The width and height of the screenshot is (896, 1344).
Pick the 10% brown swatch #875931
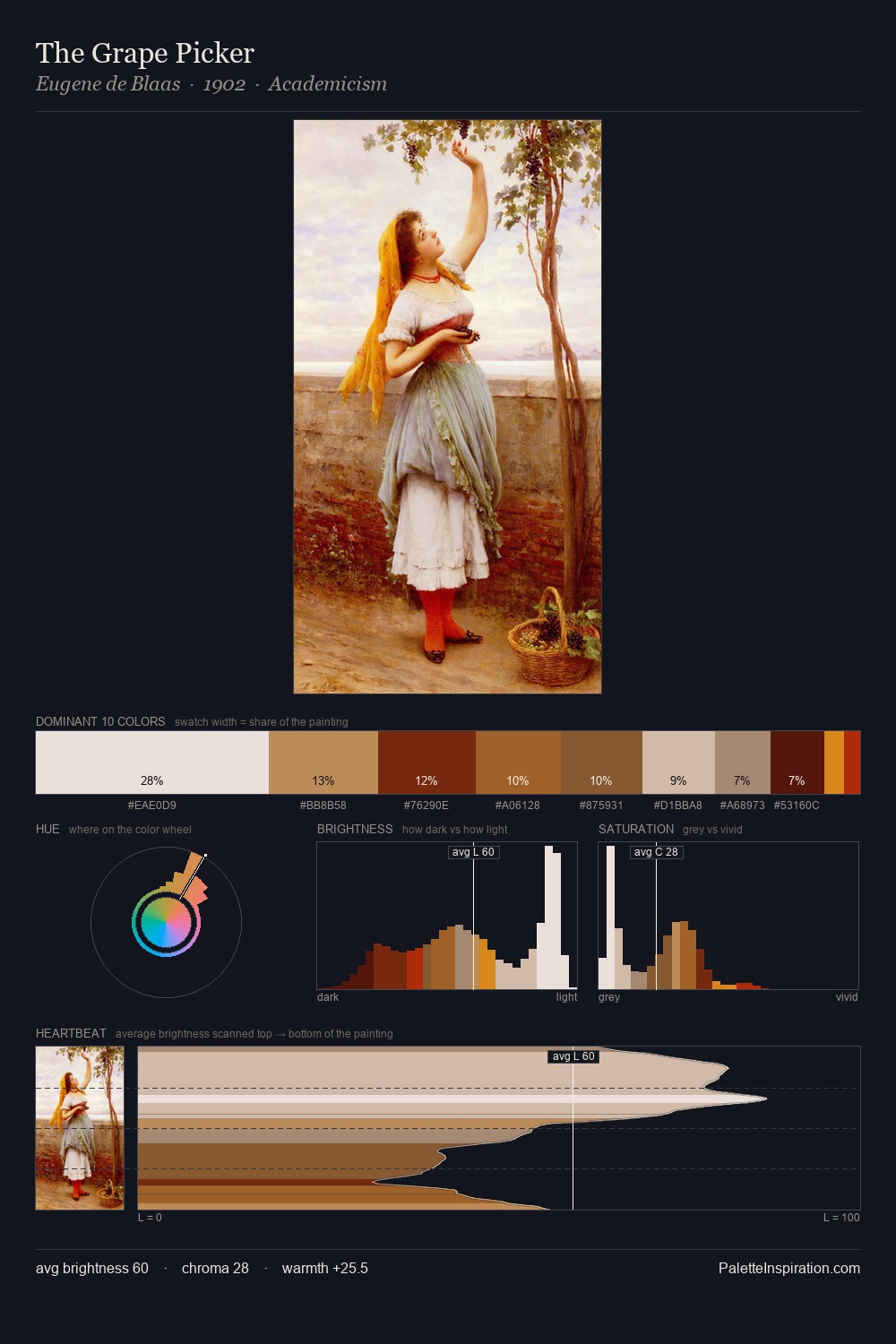(x=601, y=762)
